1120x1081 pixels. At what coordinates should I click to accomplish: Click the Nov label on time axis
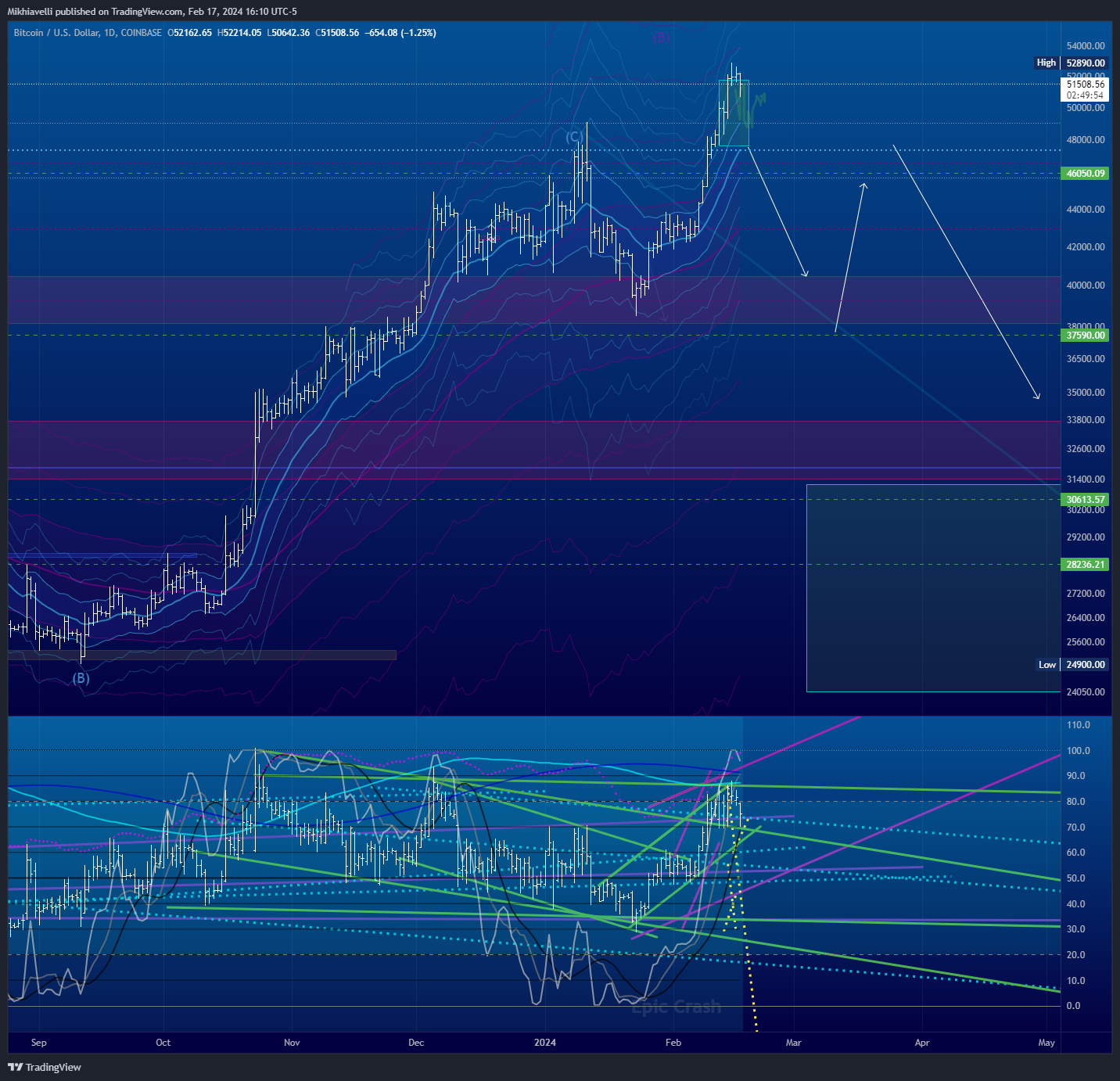[x=292, y=1043]
